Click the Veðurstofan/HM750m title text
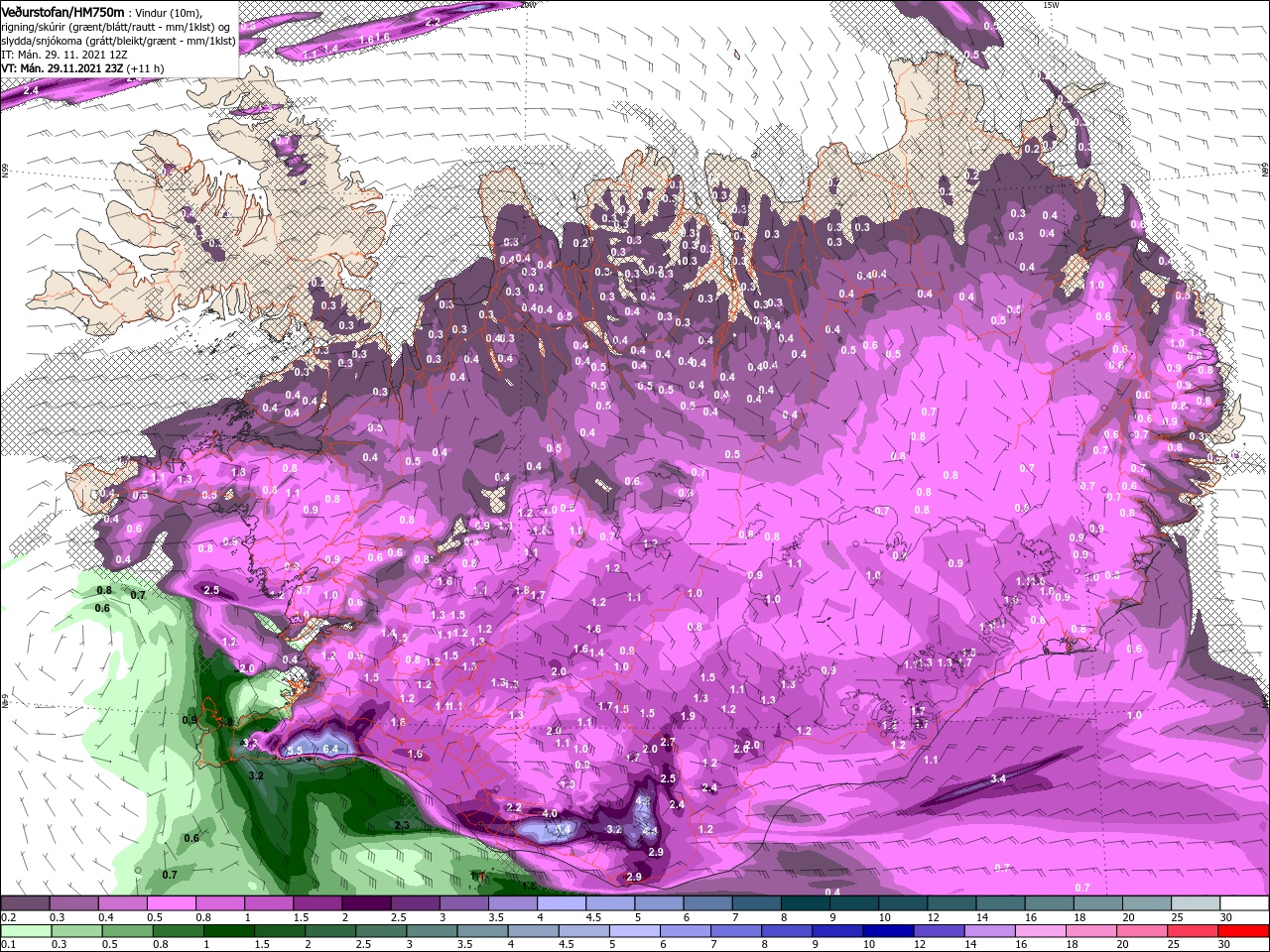The width and height of the screenshot is (1270, 952). (63, 11)
